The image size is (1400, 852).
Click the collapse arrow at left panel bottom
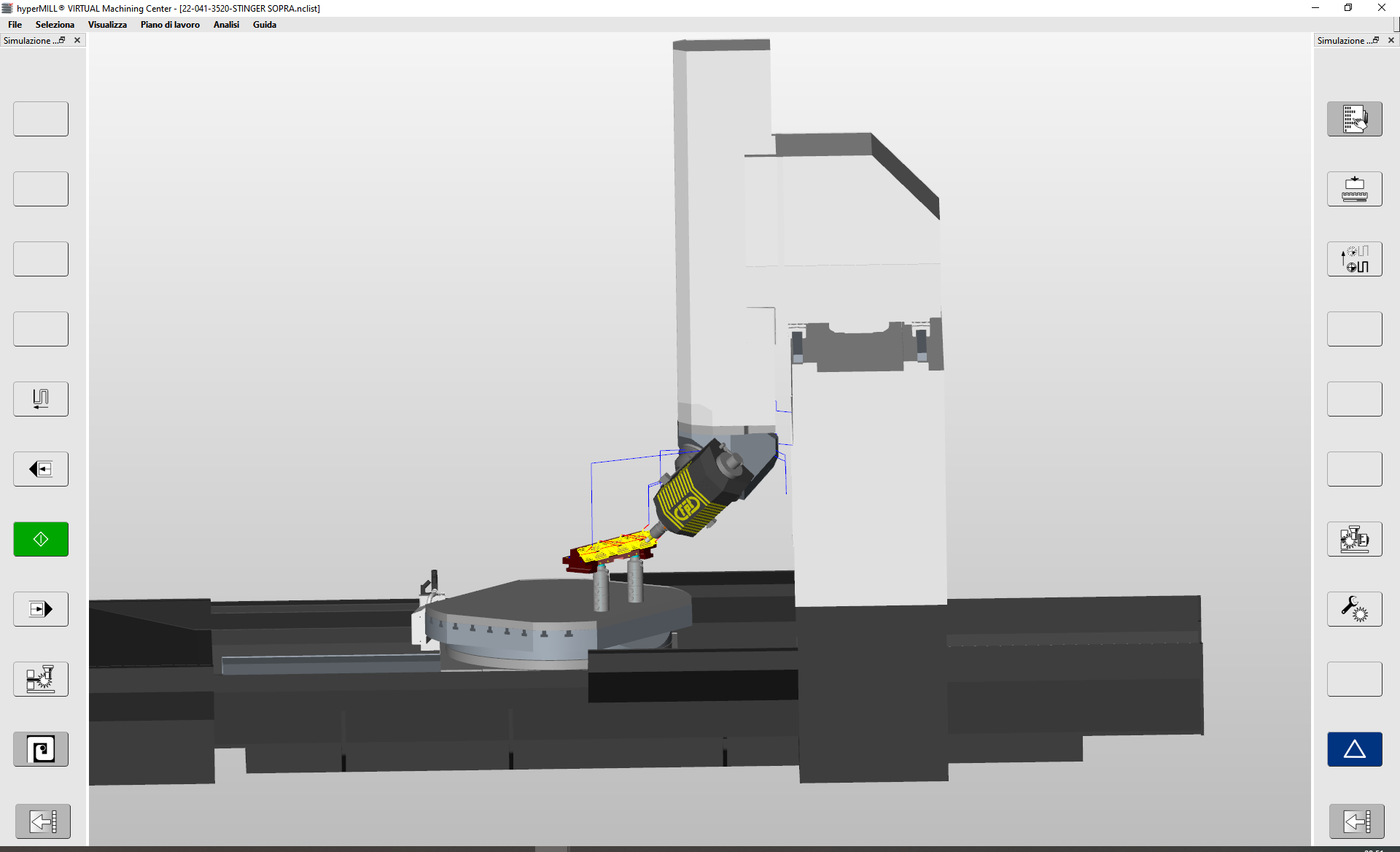[x=43, y=821]
